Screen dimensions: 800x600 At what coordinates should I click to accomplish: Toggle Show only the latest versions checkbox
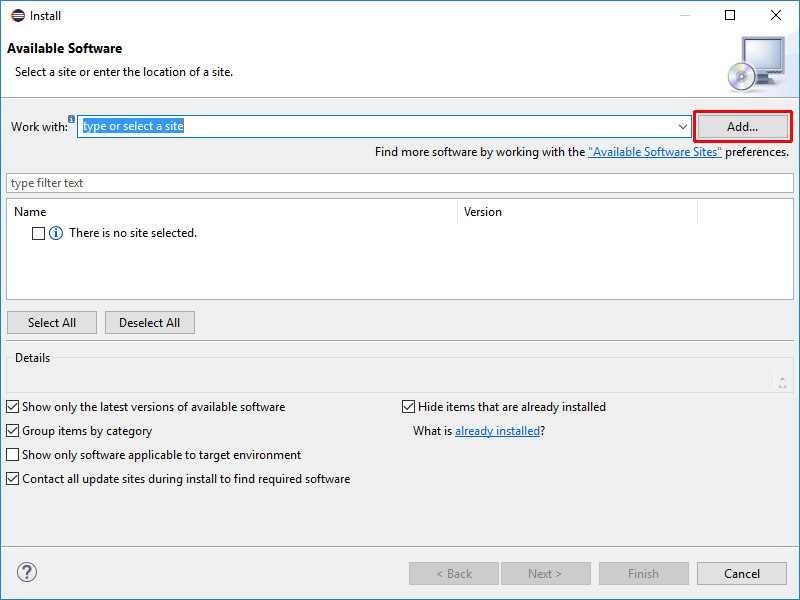[x=12, y=407]
